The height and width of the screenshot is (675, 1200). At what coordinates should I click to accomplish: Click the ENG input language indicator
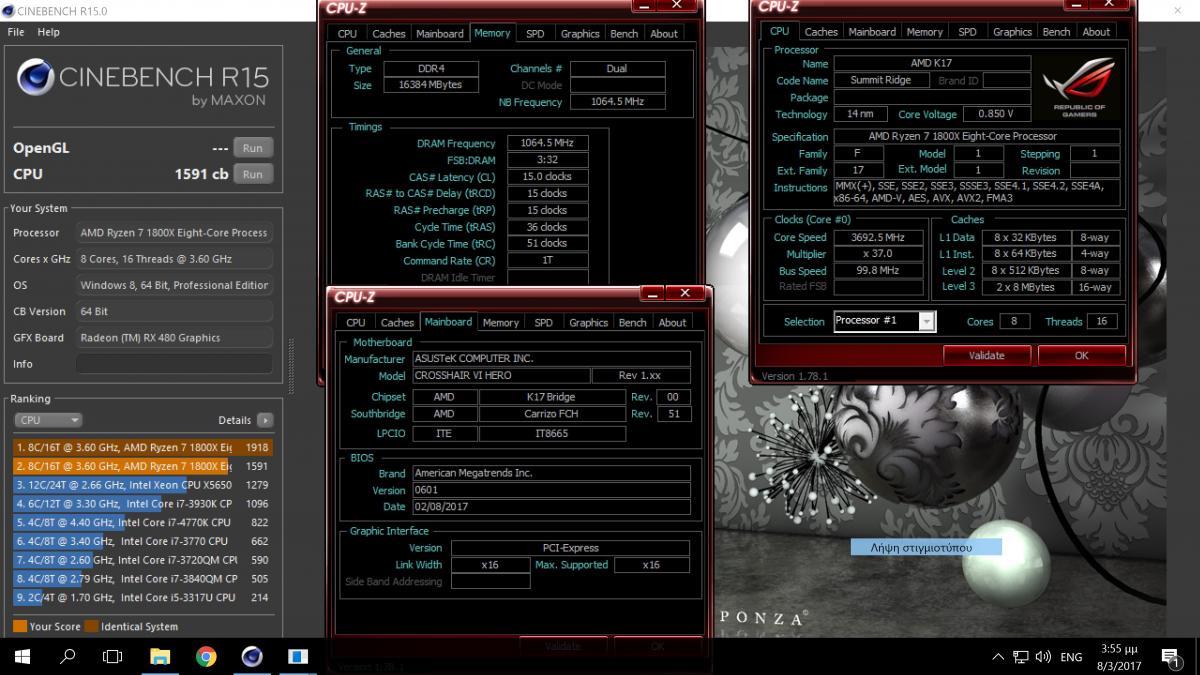pyautogui.click(x=1071, y=657)
